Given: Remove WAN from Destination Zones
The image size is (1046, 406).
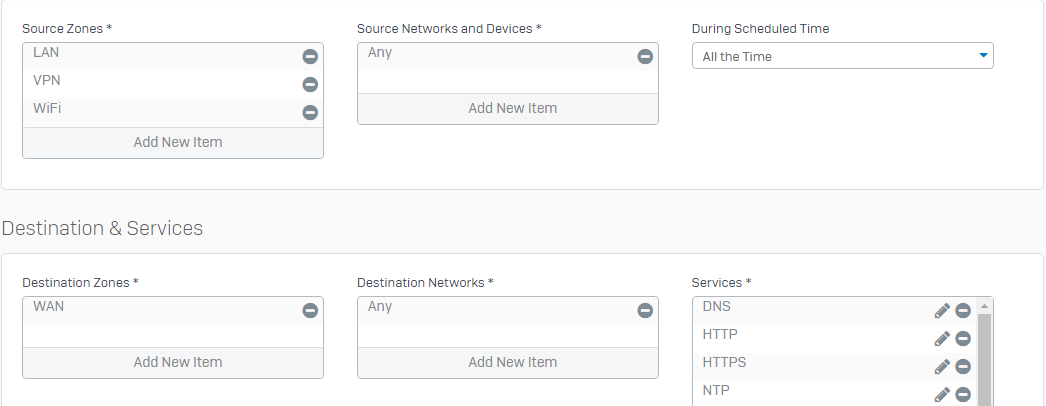Looking at the screenshot, I should [x=310, y=311].
